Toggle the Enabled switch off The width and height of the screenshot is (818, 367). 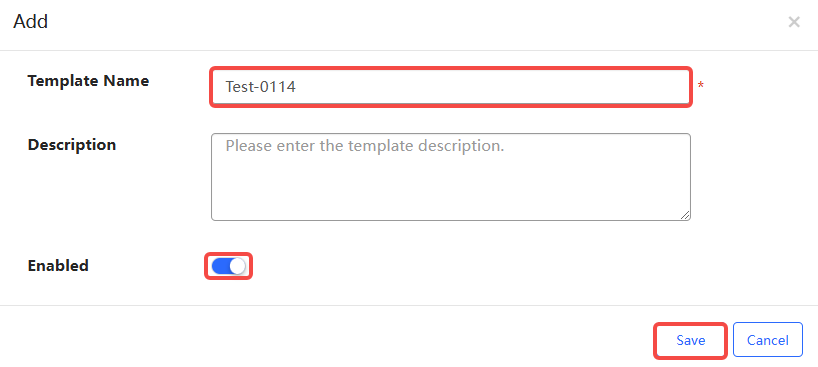point(228,266)
